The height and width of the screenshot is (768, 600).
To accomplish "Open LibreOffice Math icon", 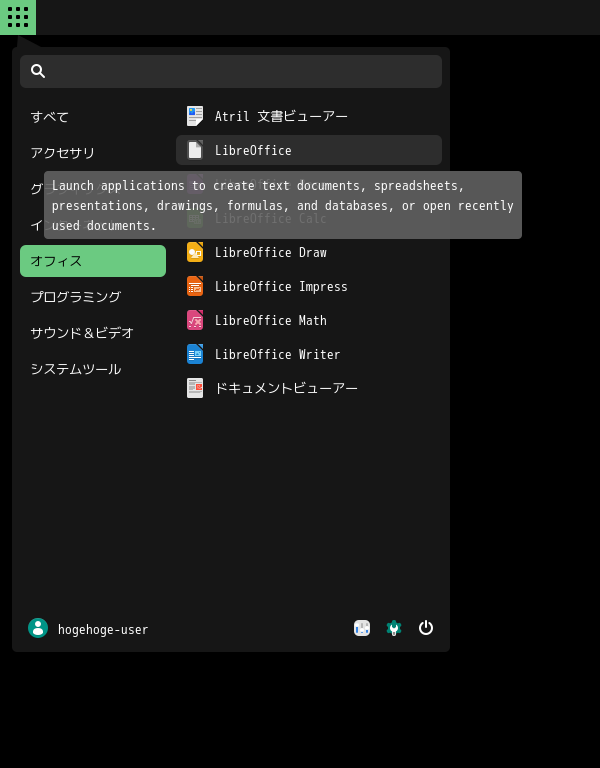I will (x=195, y=320).
